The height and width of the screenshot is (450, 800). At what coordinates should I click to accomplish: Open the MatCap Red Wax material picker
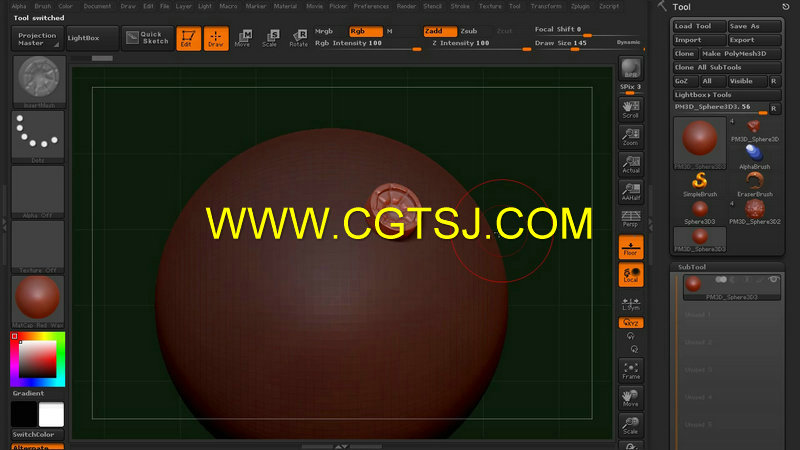pyautogui.click(x=38, y=302)
